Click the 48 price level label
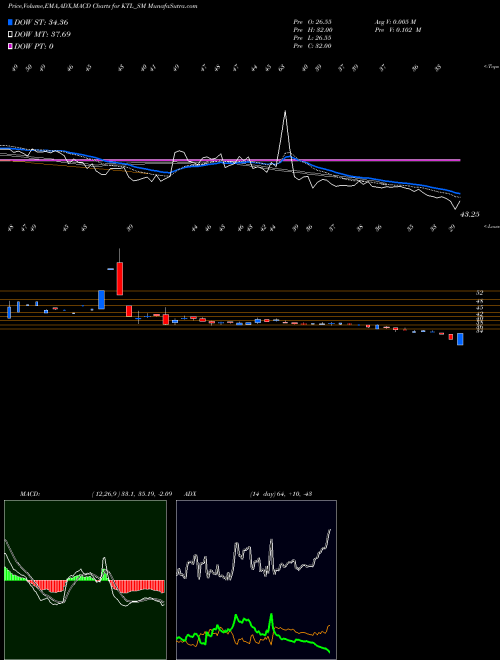This screenshot has height=660, width=500. (480, 301)
